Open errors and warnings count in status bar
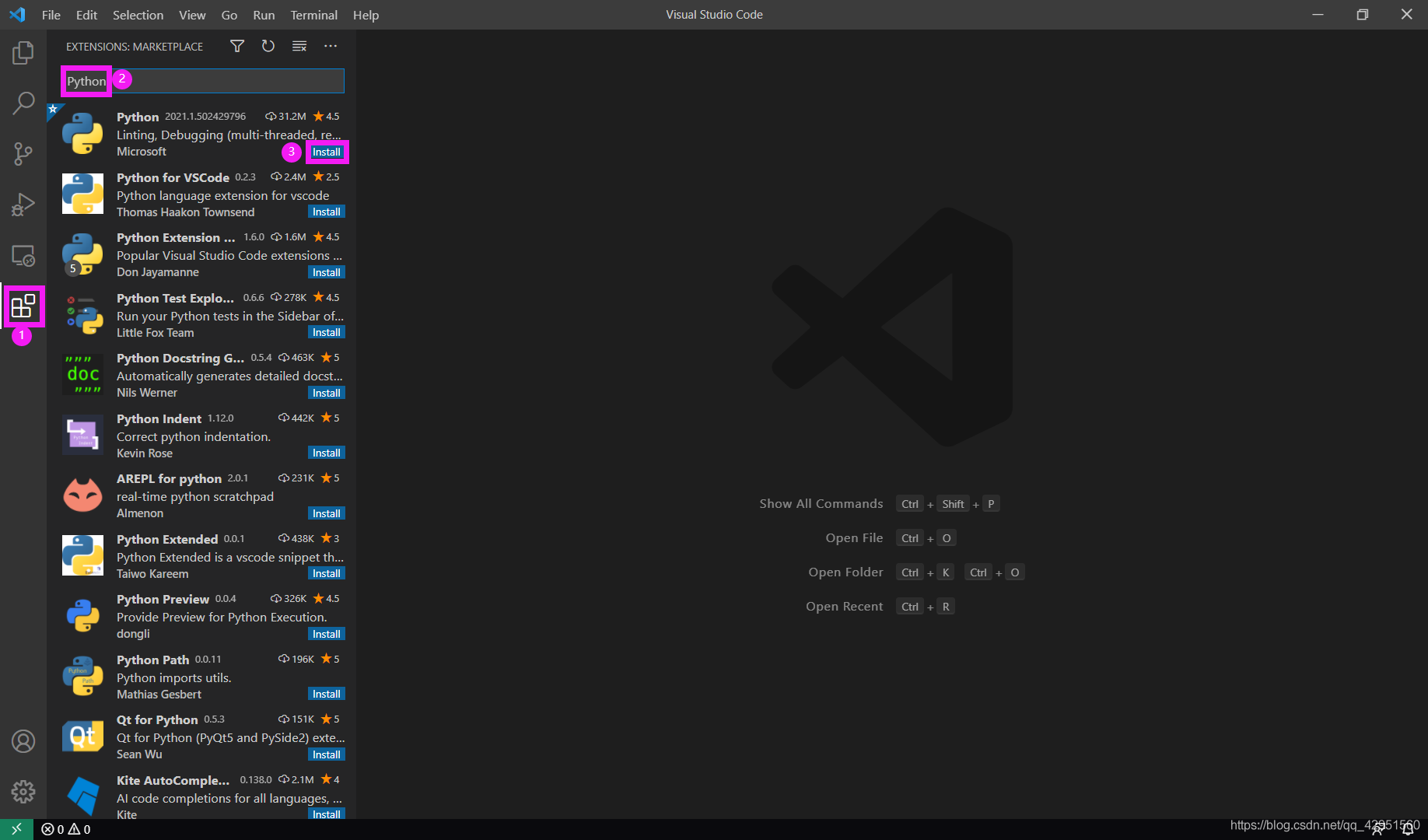Screen dimensions: 1428x840 tap(66, 829)
